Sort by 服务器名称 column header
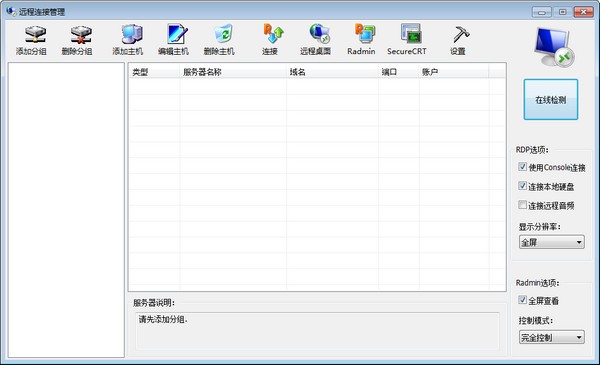The image size is (600, 365). [x=233, y=72]
